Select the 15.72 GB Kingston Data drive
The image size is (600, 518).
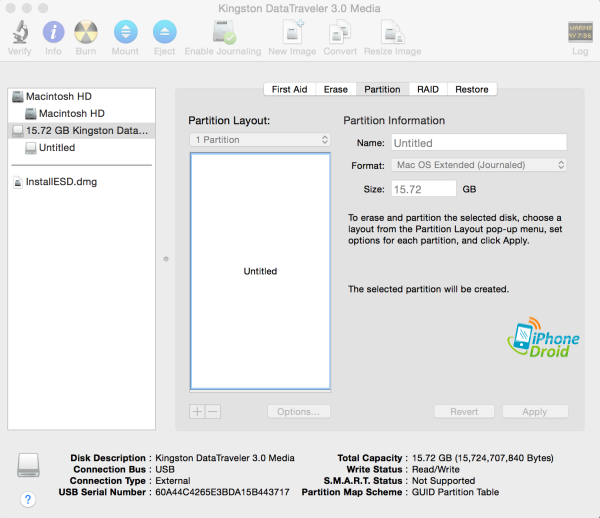coord(81,131)
